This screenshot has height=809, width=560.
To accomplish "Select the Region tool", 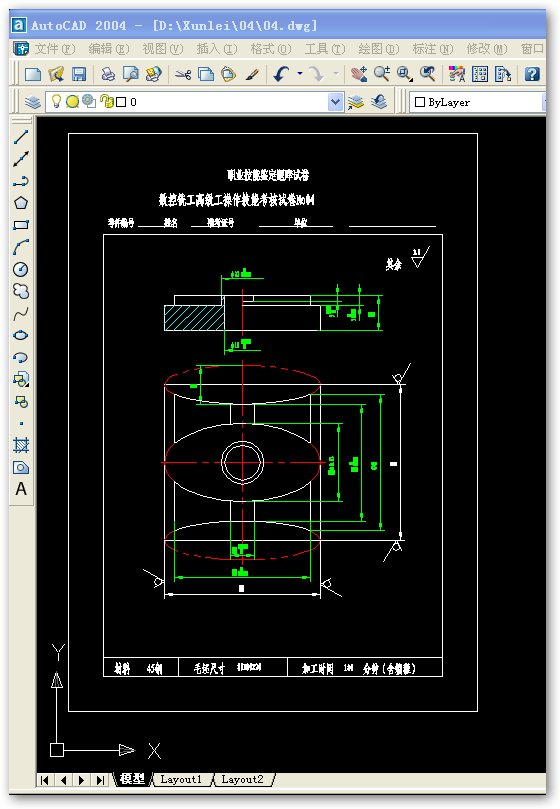I will pos(21,467).
